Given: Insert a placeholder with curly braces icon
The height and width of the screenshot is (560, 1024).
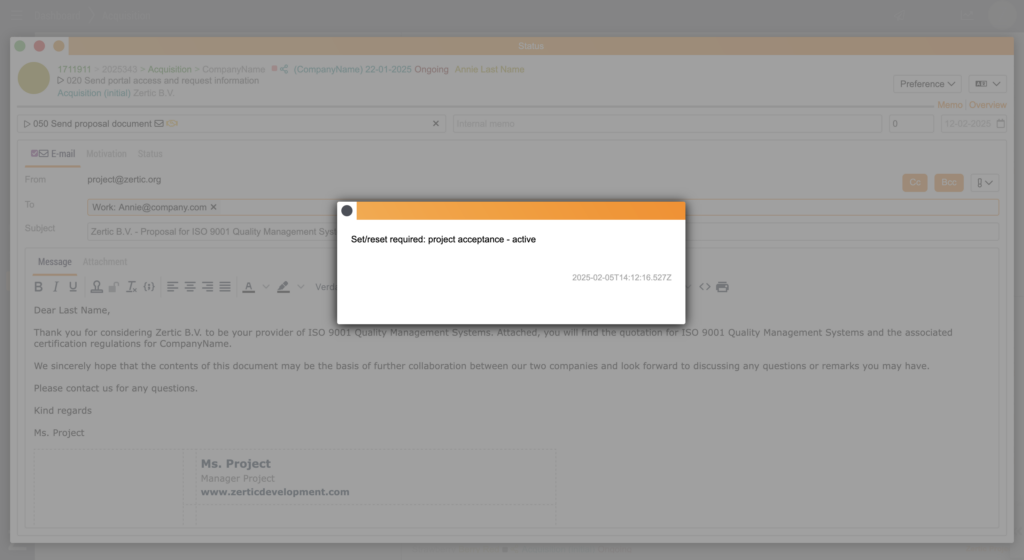Looking at the screenshot, I should tap(149, 287).
